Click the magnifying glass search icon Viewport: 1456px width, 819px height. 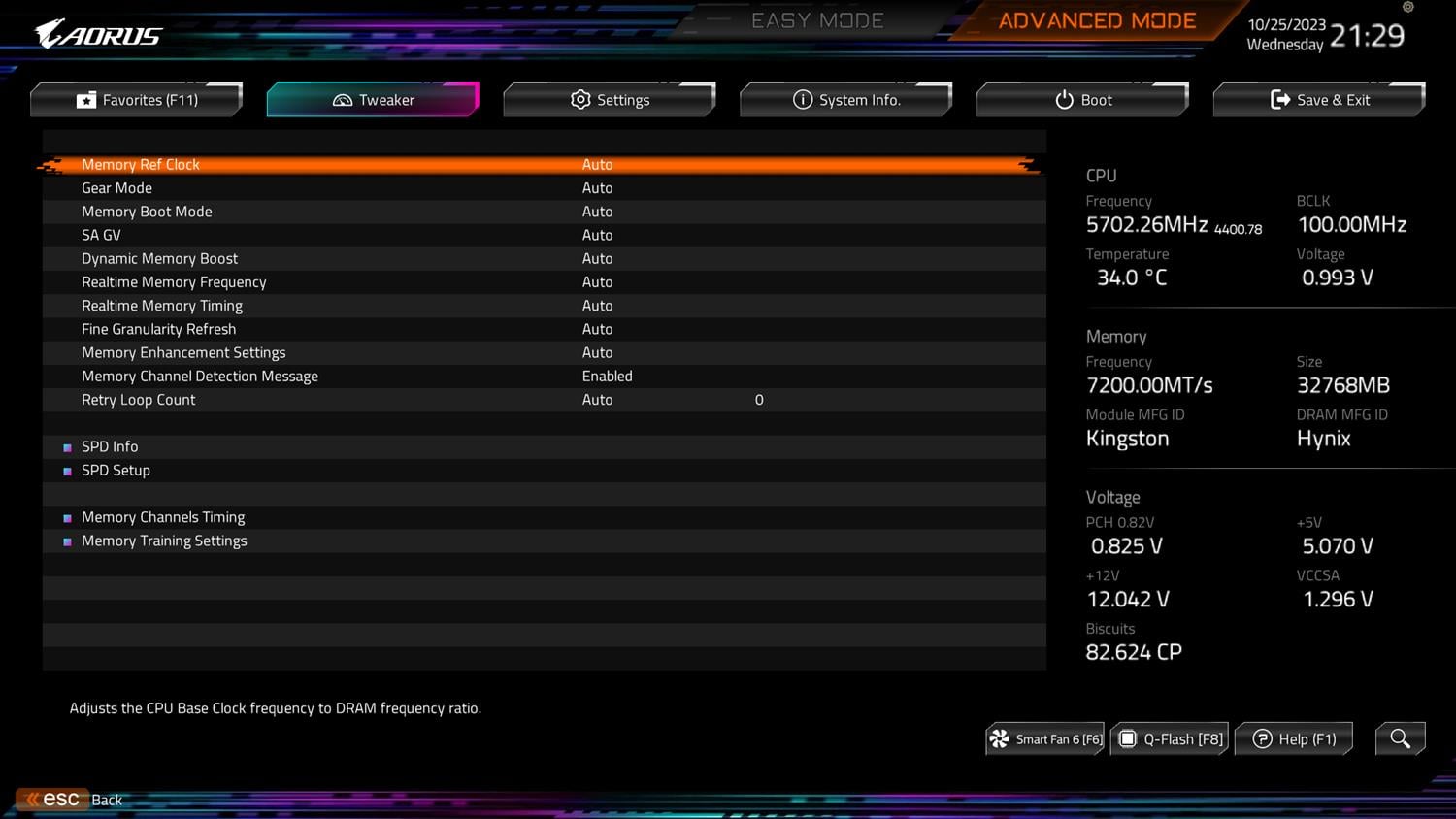pyautogui.click(x=1400, y=738)
